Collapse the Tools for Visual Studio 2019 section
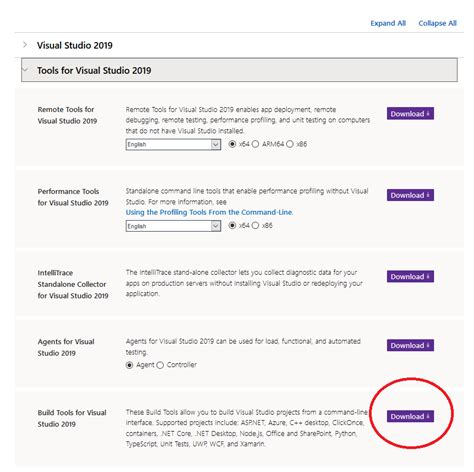The image size is (474, 472). point(239,70)
